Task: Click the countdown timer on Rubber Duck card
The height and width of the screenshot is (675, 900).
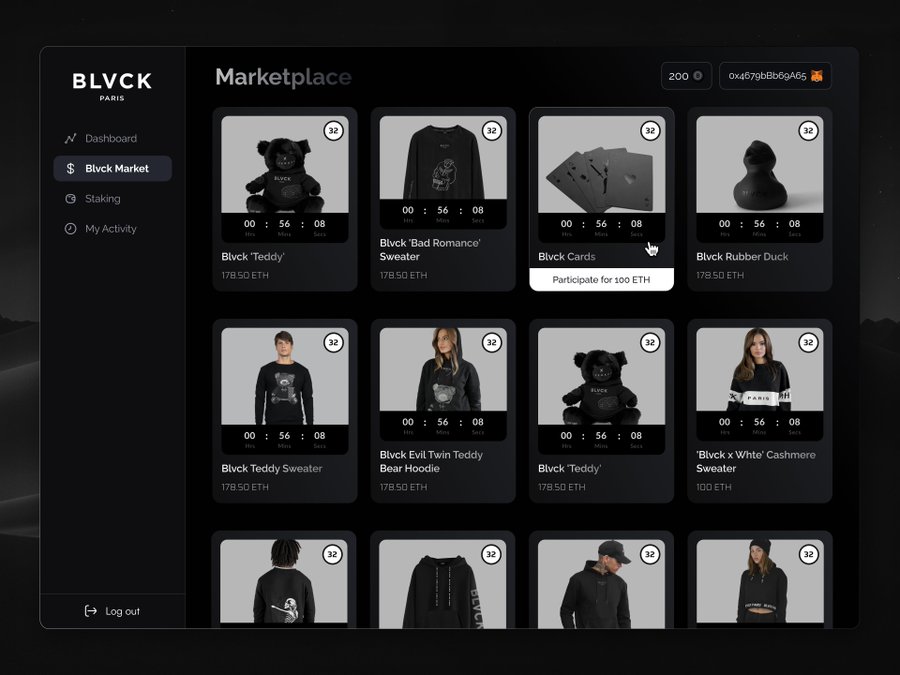Action: point(760,227)
